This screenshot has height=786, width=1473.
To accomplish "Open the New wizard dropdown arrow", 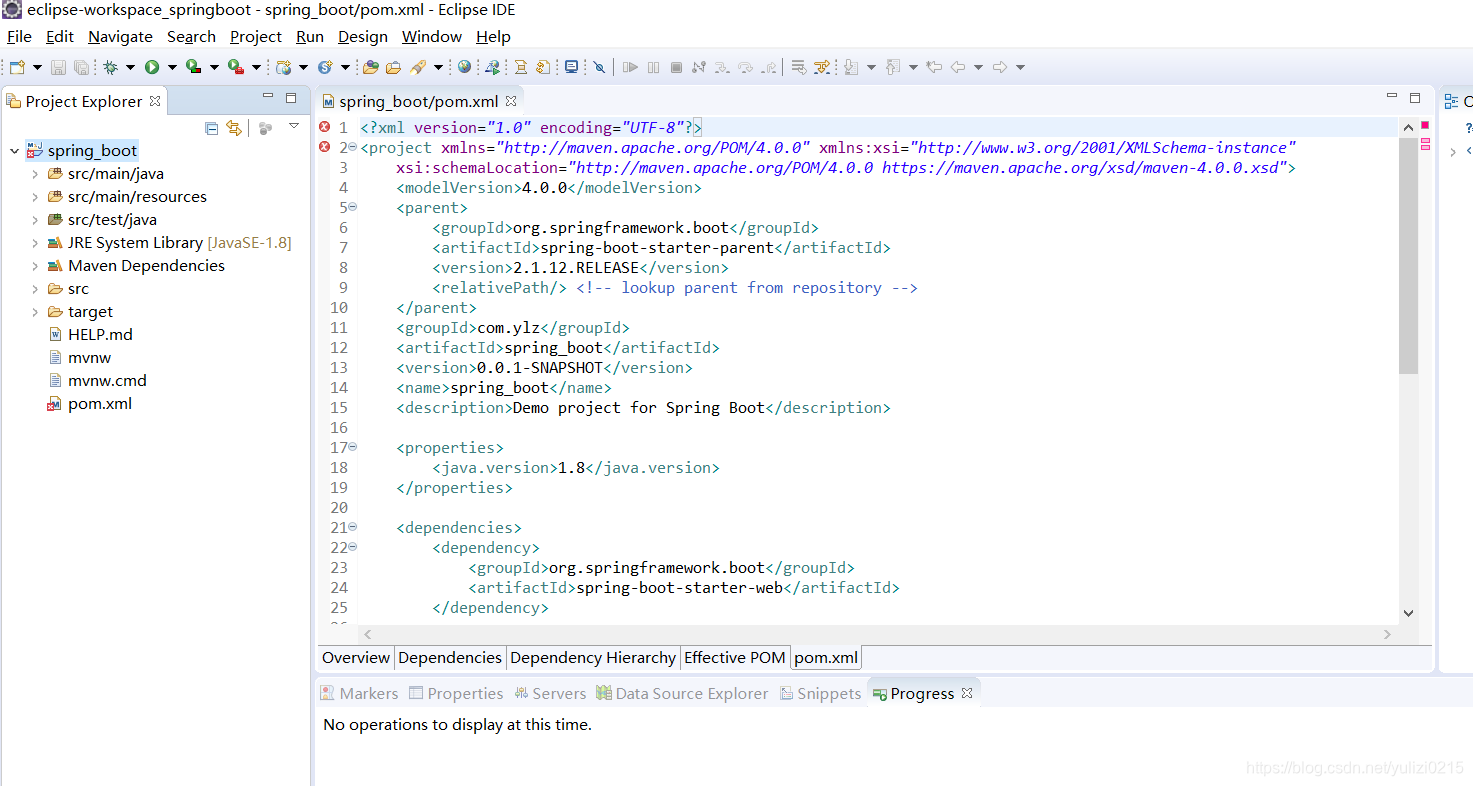I will 37,67.
